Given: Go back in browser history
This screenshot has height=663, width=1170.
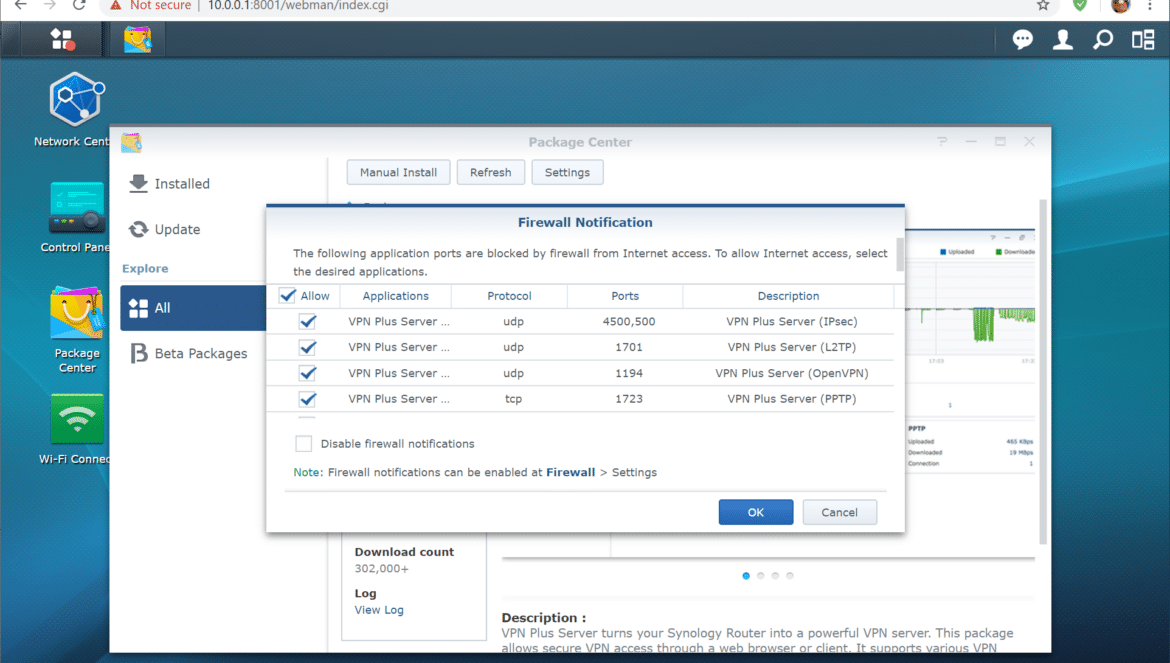Looking at the screenshot, I should pos(20,5).
